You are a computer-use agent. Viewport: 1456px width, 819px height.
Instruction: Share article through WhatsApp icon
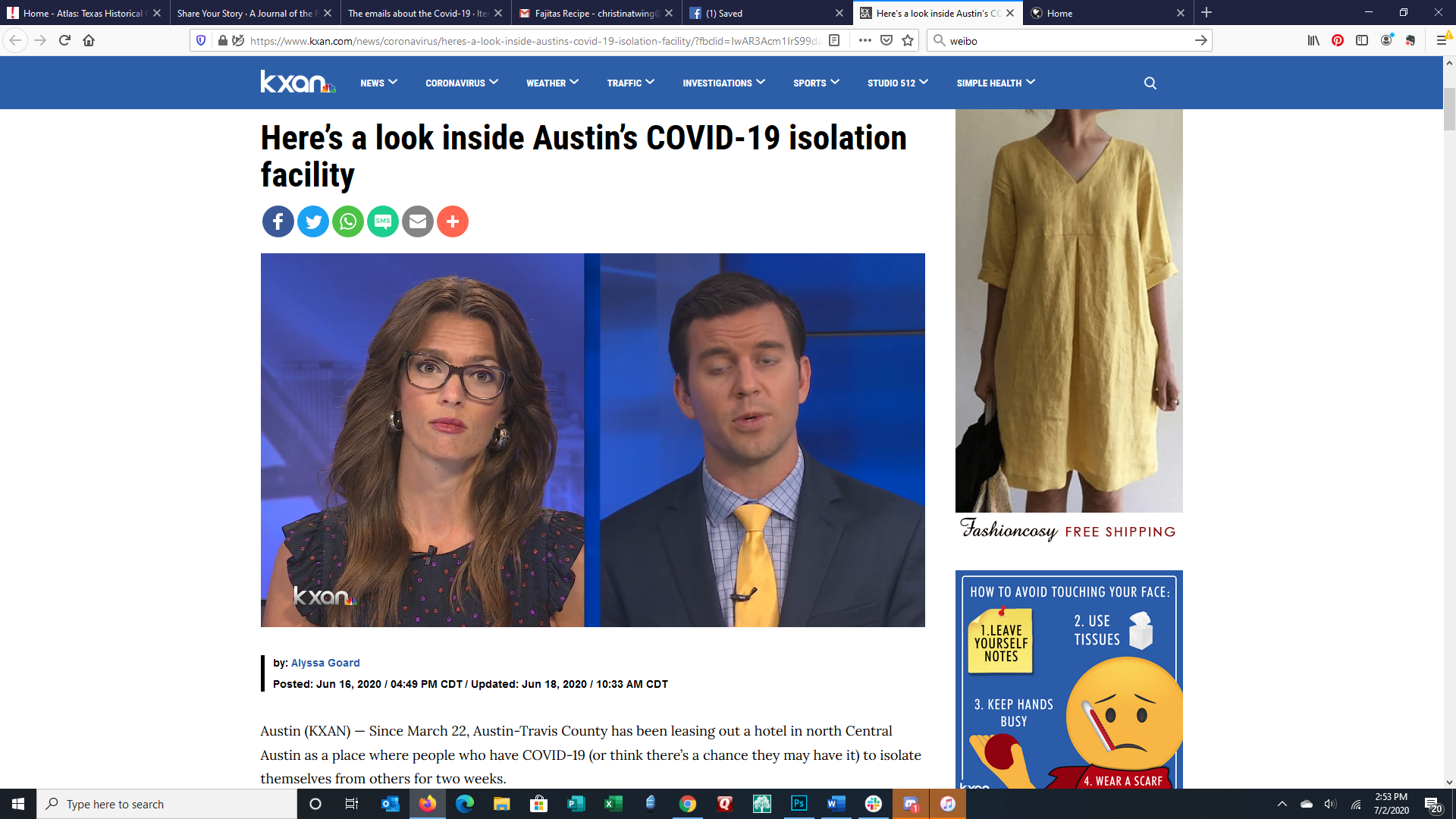point(347,221)
